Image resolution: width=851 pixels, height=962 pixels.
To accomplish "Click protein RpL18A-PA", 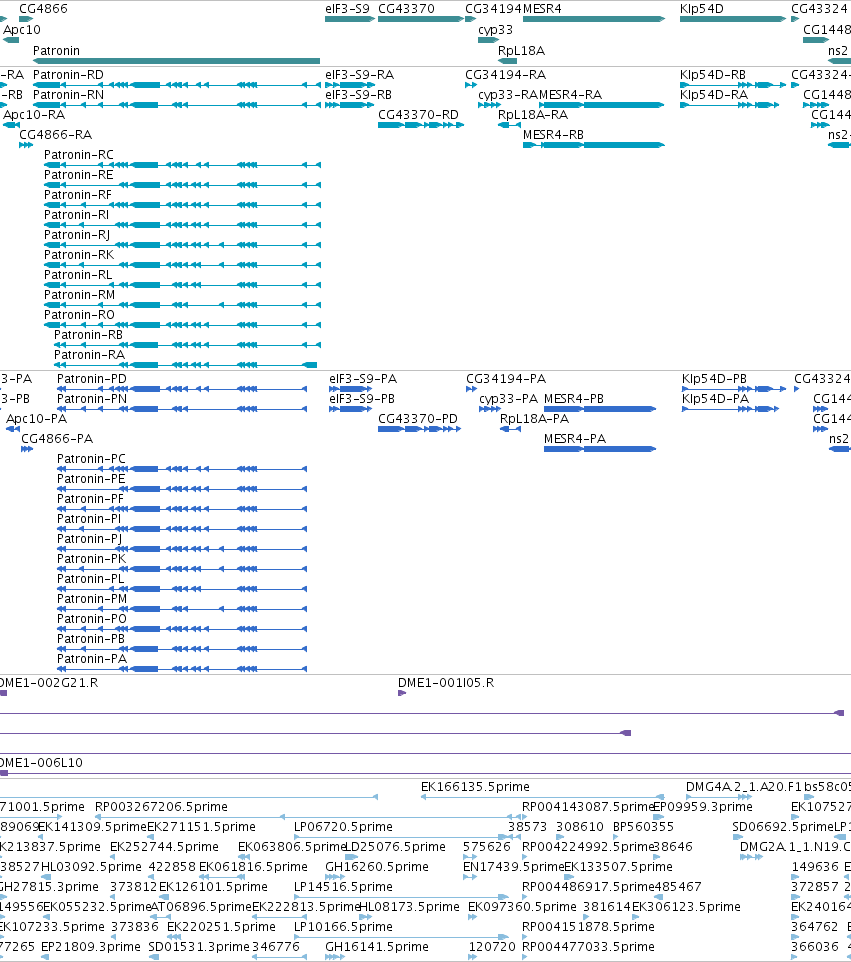I will 510,429.
